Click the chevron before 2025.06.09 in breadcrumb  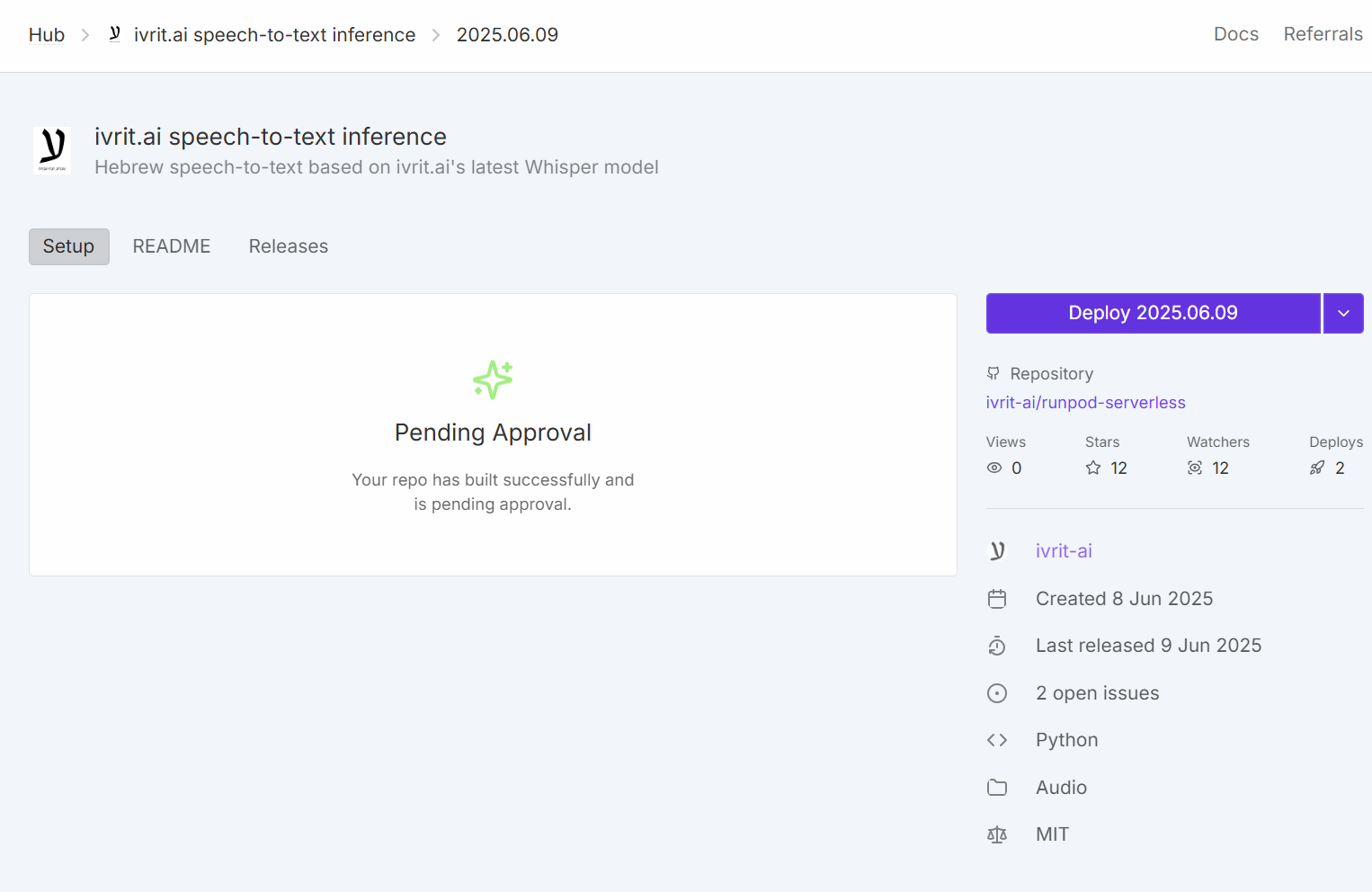coord(436,35)
